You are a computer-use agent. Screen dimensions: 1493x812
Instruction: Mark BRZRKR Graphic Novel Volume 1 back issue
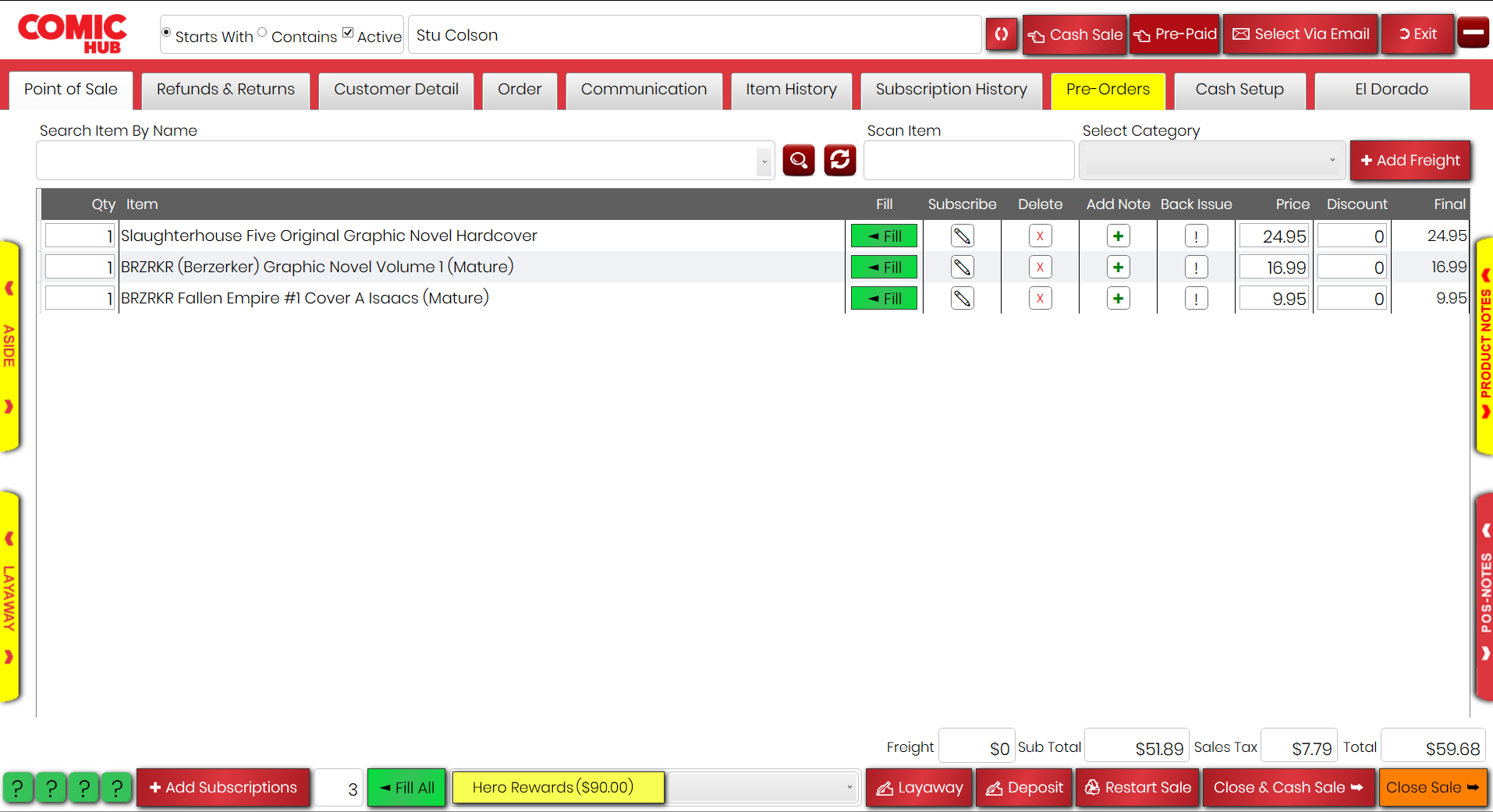click(1196, 267)
